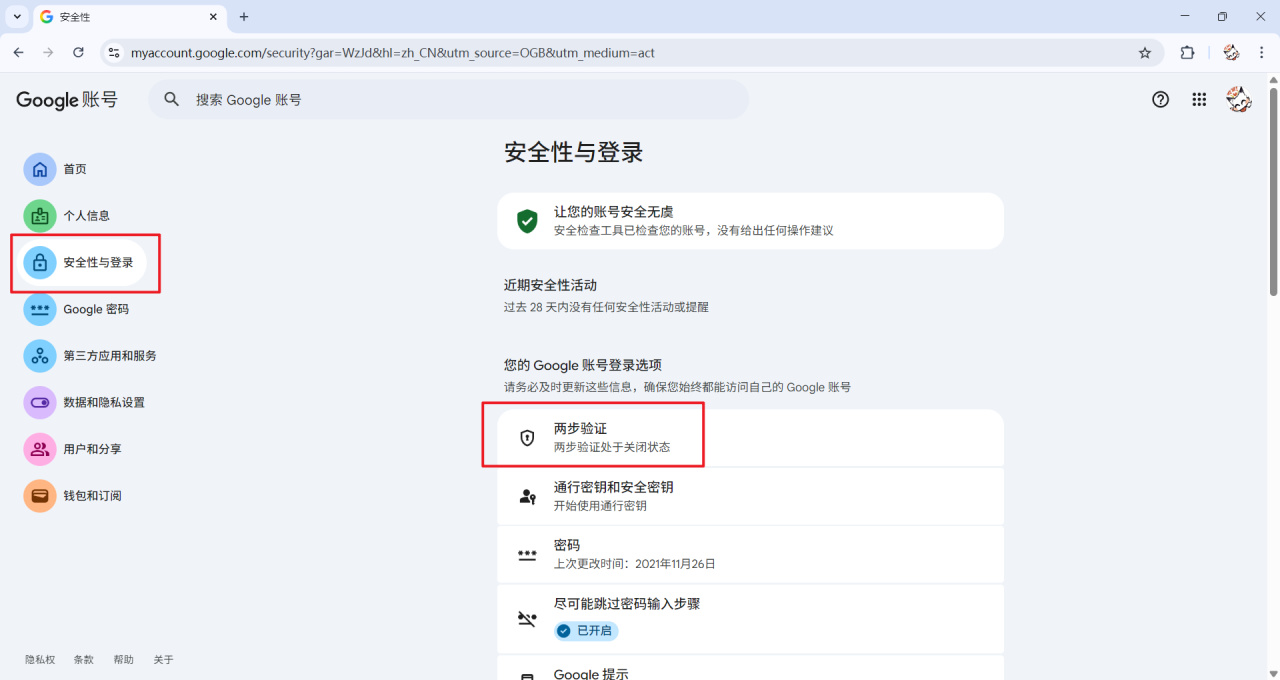The image size is (1280, 680).
Task: Open Personal info (个人信息) icon
Action: click(x=40, y=215)
